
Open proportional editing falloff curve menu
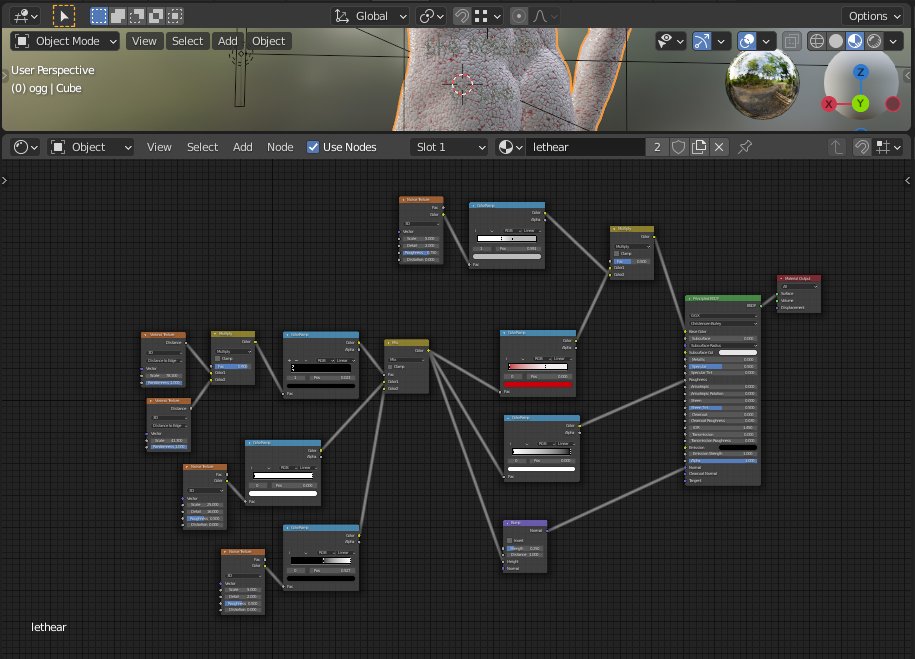pyautogui.click(x=544, y=16)
